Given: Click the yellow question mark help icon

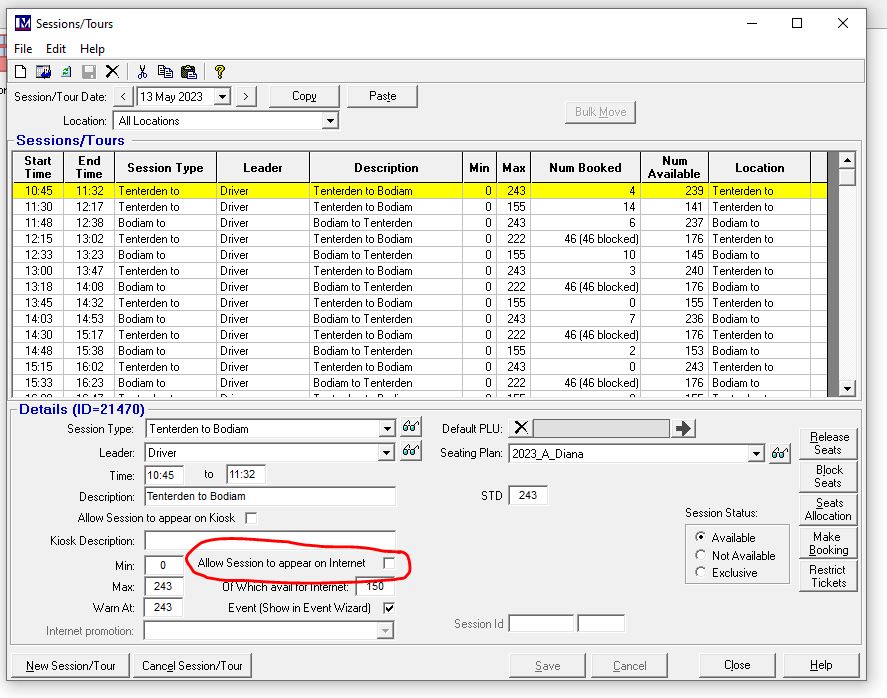Looking at the screenshot, I should pos(219,72).
